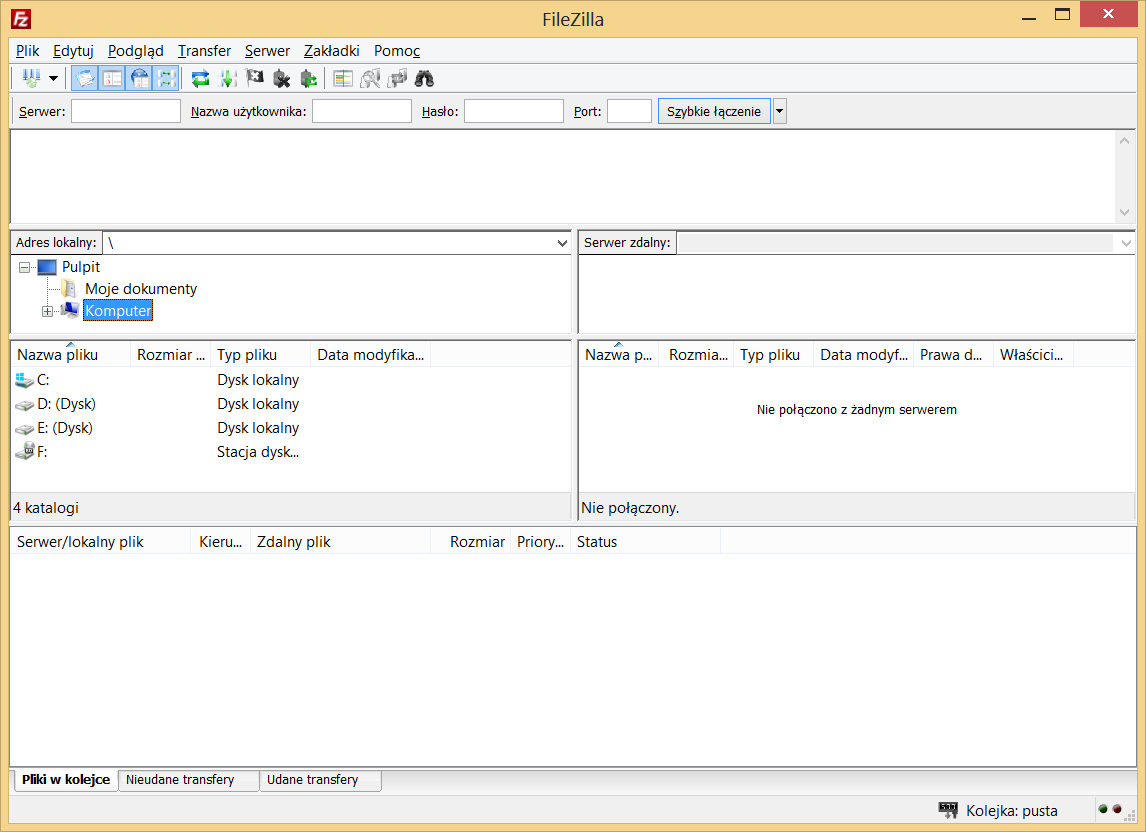Click the Serwer/lokalny plik queue header

(x=101, y=542)
